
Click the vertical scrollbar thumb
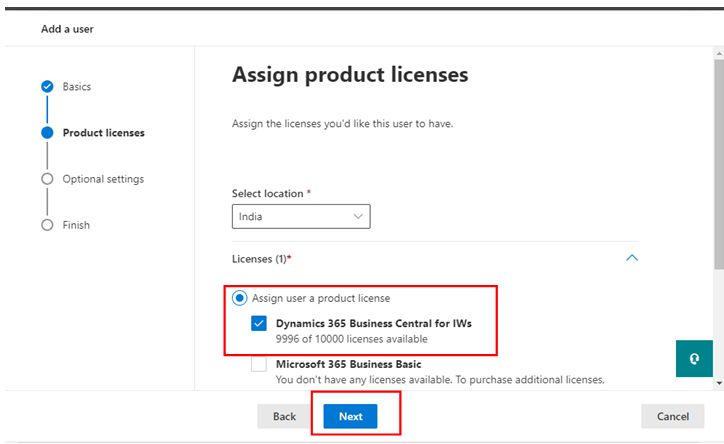[x=719, y=164]
